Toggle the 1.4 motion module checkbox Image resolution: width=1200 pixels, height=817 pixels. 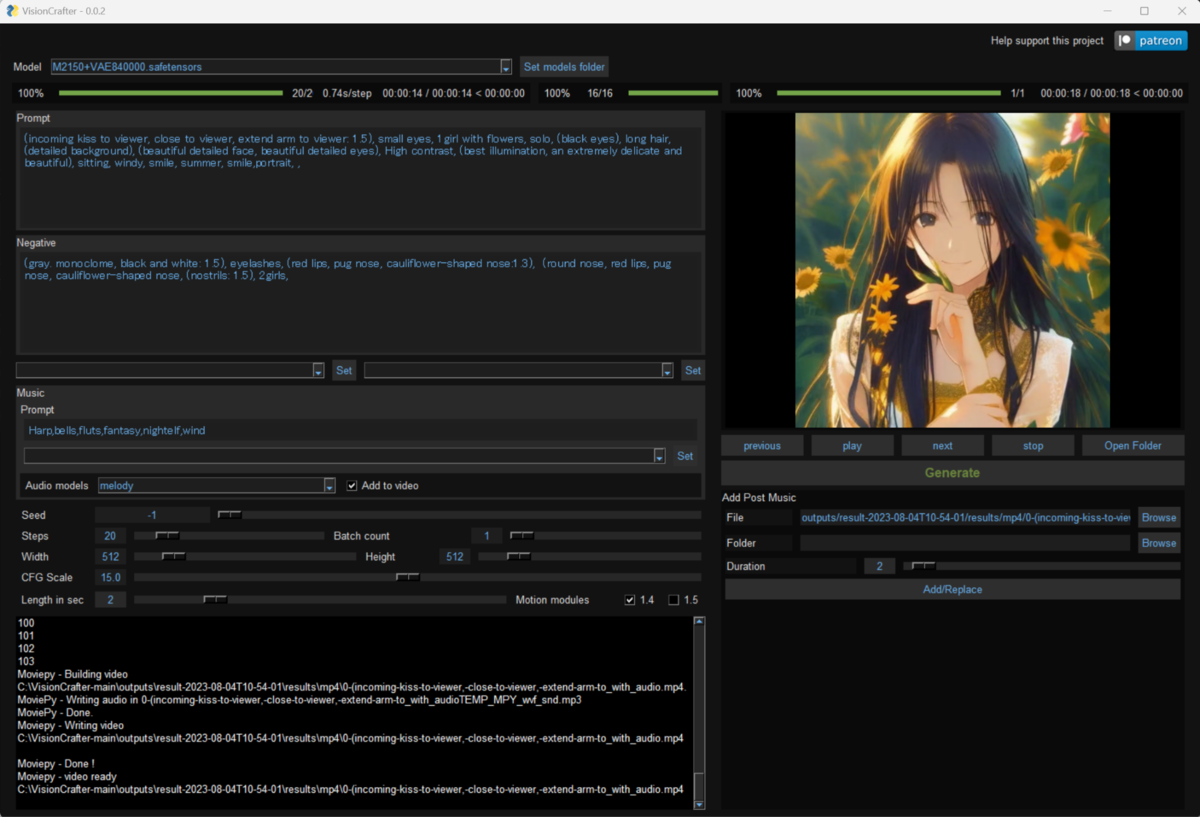630,600
